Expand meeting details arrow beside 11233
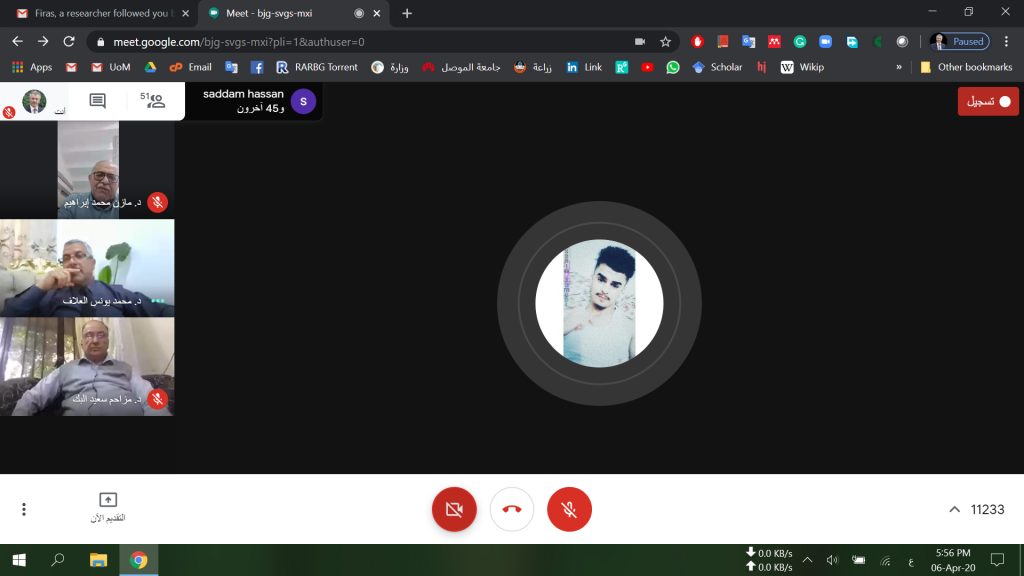The width and height of the screenshot is (1024, 576). click(x=954, y=509)
